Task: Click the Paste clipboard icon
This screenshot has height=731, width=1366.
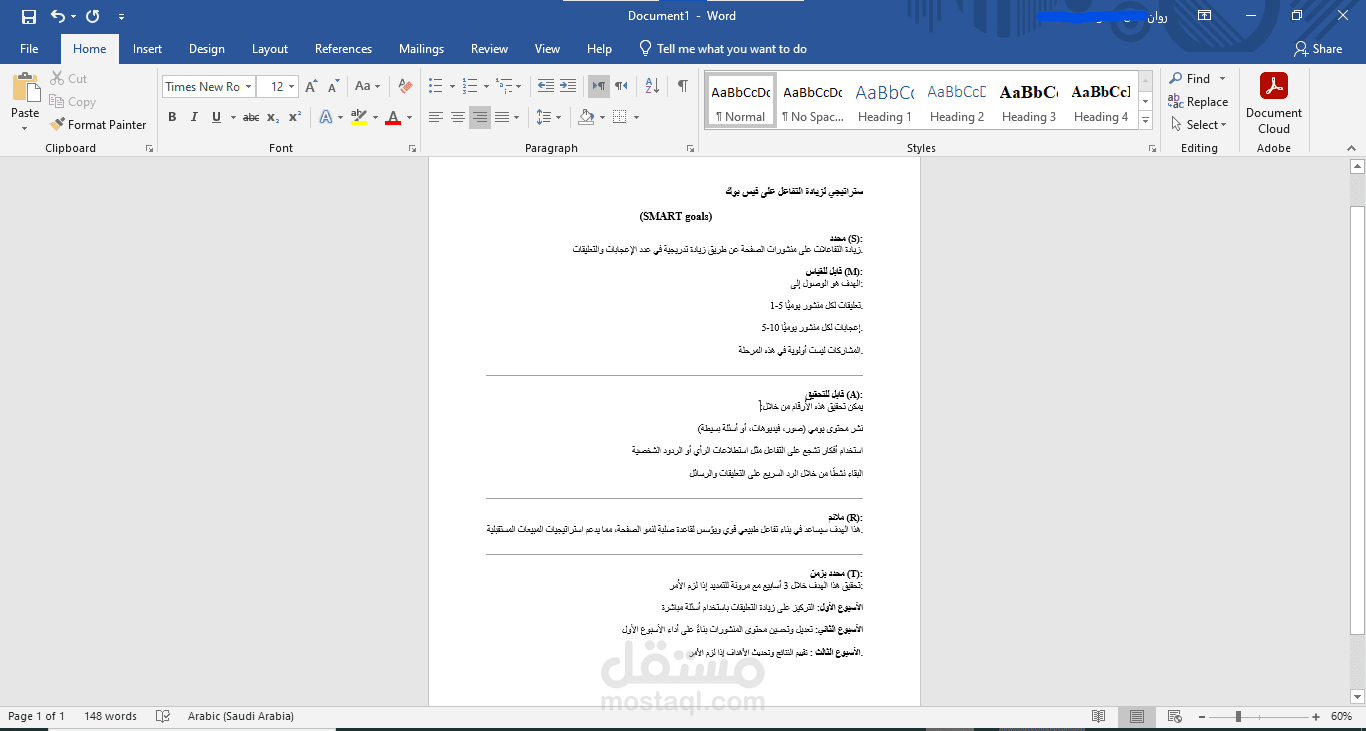Action: [x=25, y=88]
